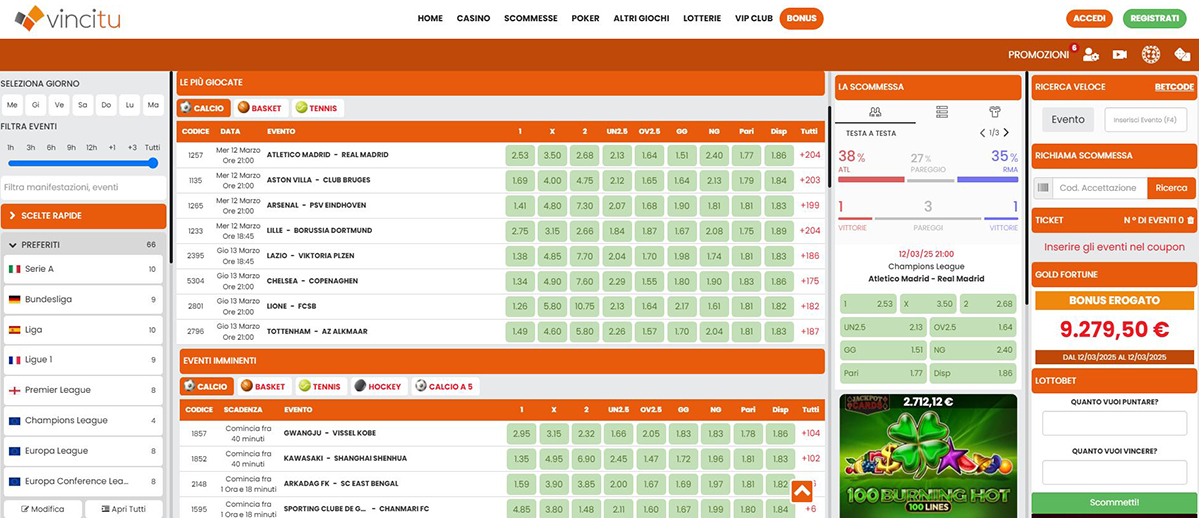
Task: Select the Do day filter
Action: (107, 105)
